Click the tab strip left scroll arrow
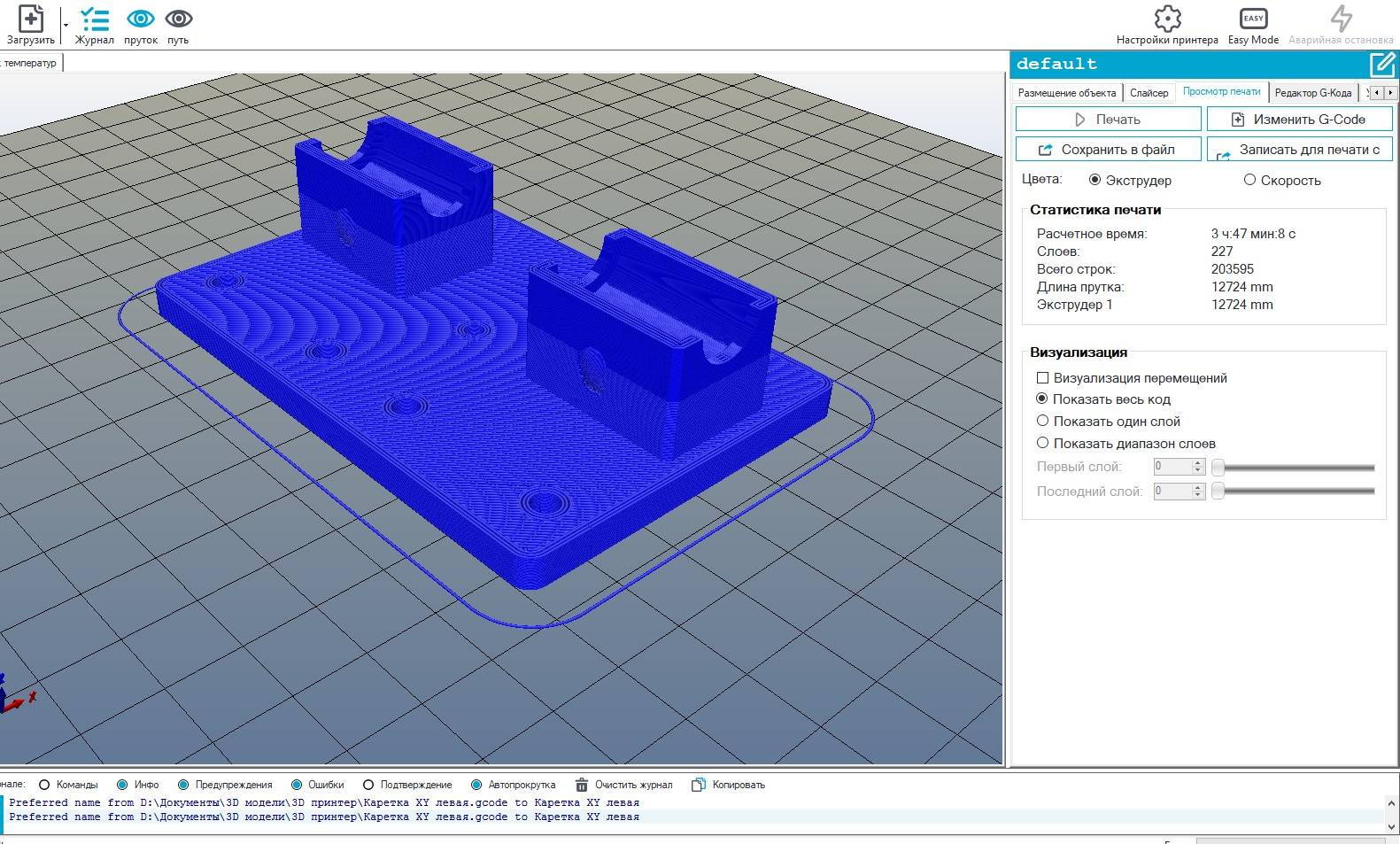The width and height of the screenshot is (1400, 844). [x=1377, y=92]
